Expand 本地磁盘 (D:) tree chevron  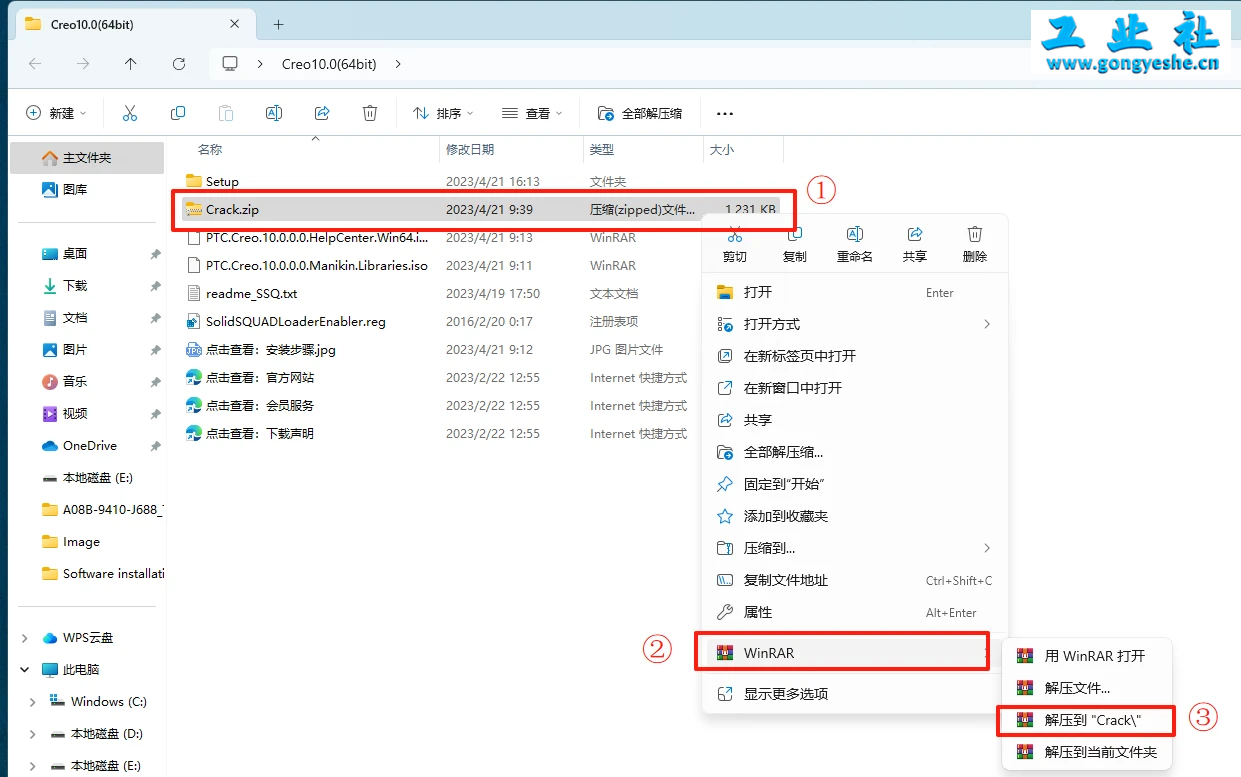(33, 734)
